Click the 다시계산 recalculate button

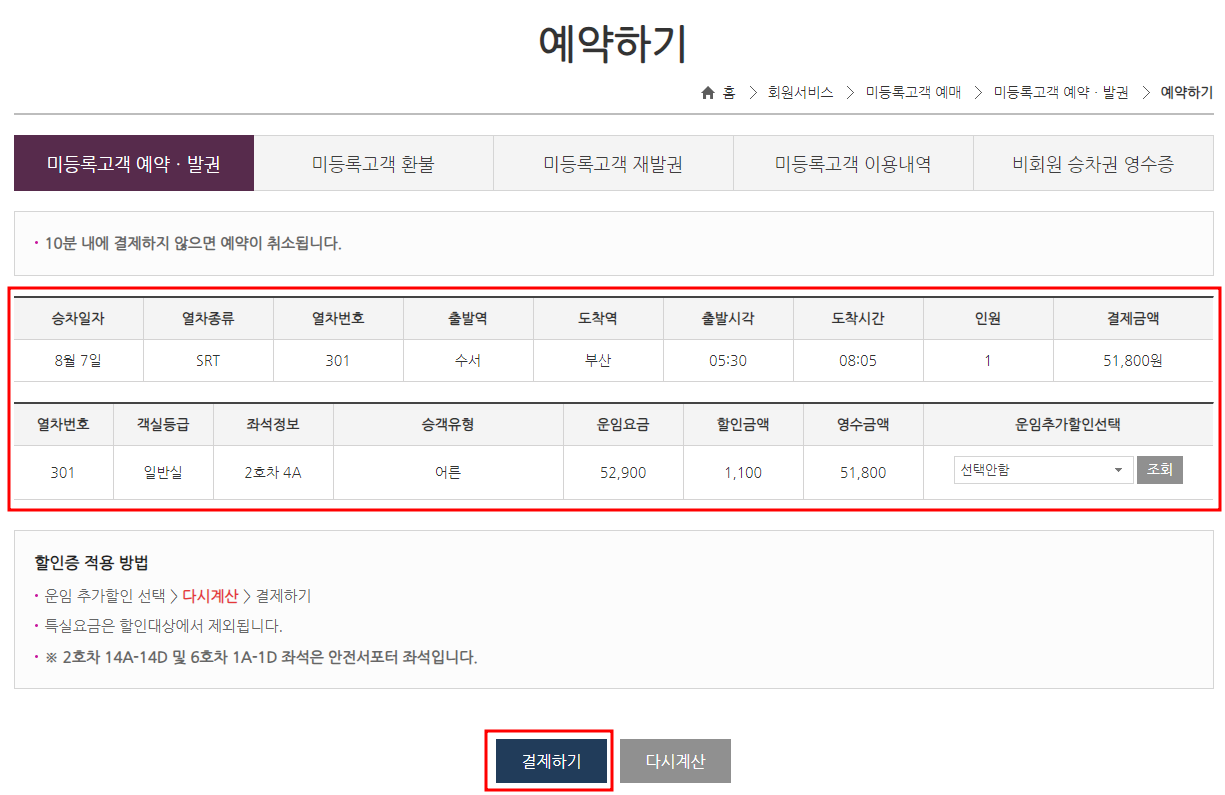tap(675, 760)
